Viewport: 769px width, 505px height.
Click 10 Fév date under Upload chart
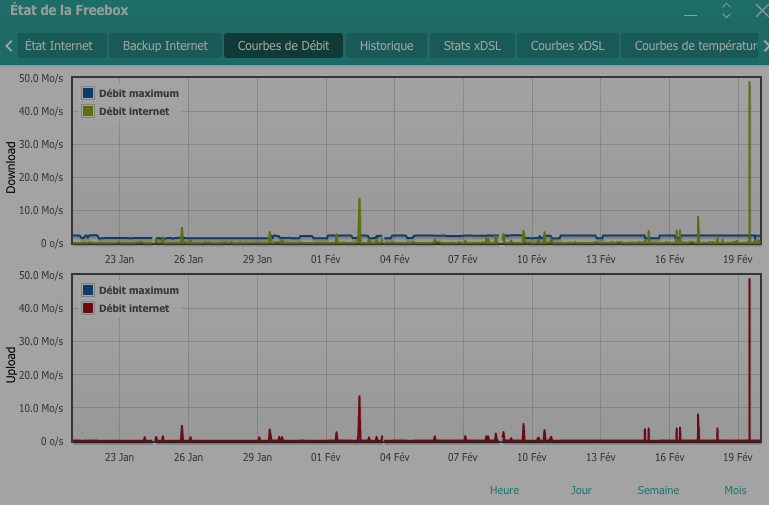531,457
